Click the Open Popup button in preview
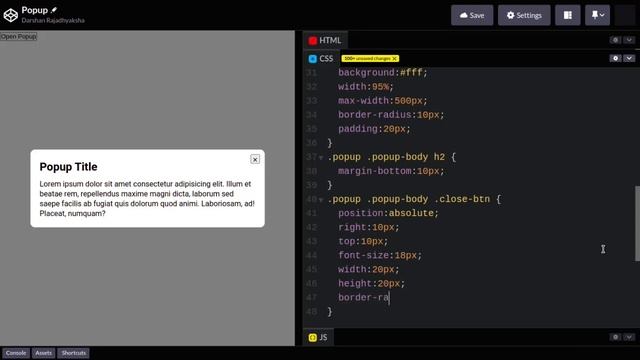This screenshot has height=360, width=640. (x=19, y=36)
